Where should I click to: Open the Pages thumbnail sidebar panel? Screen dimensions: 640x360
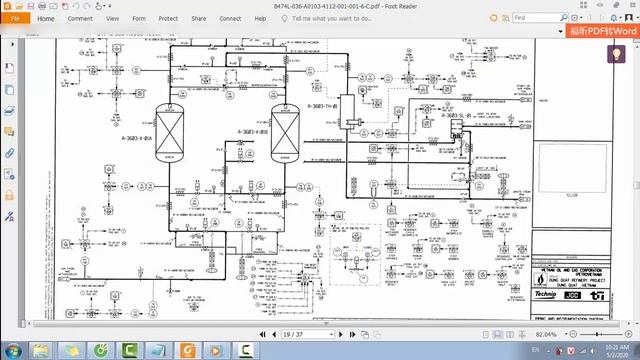[9, 89]
